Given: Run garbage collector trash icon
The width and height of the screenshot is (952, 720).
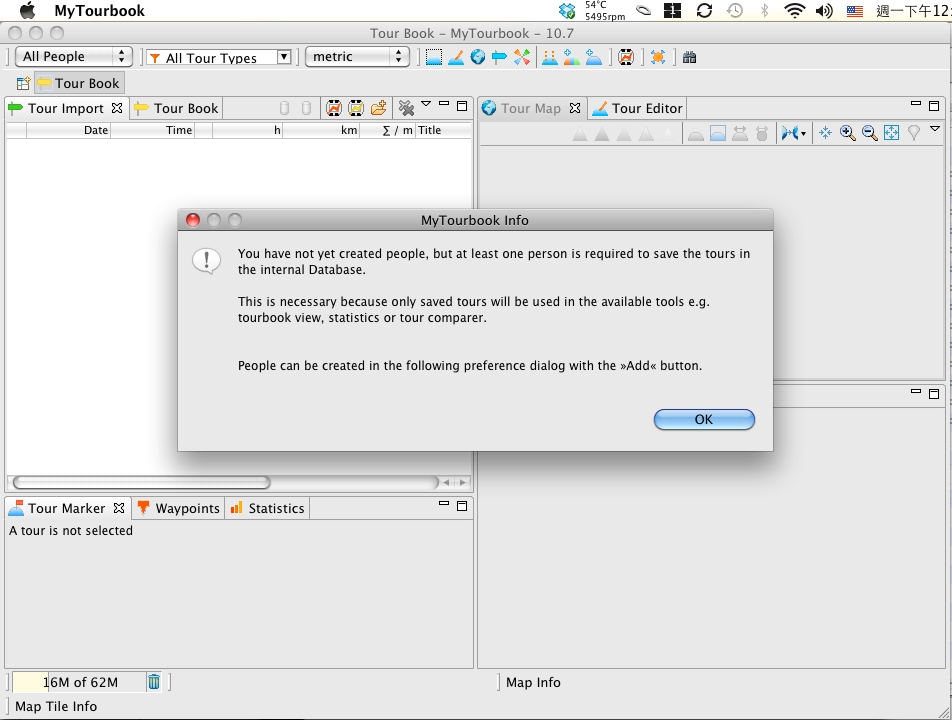Looking at the screenshot, I should click(x=154, y=682).
